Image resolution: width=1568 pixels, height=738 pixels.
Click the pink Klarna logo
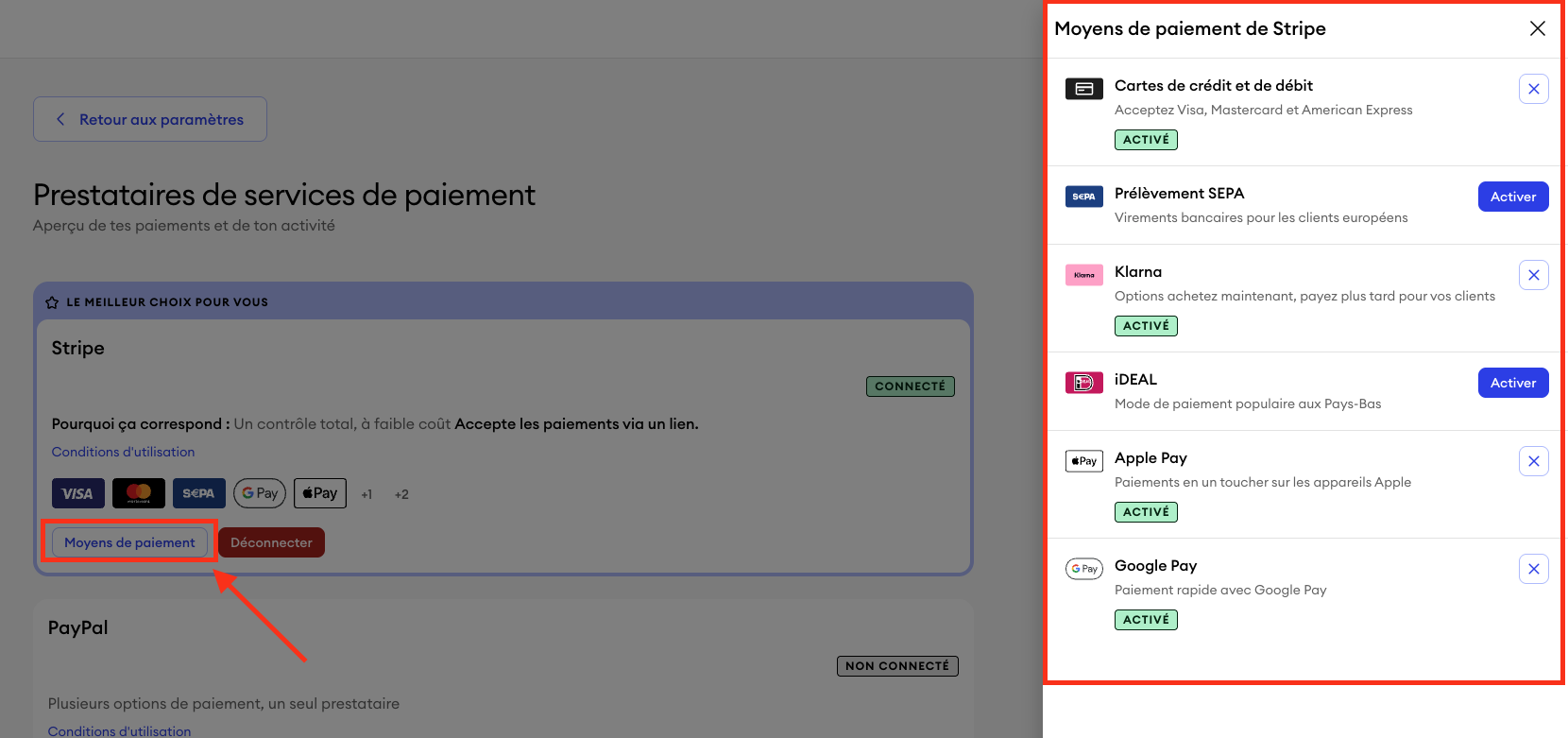coord(1084,275)
